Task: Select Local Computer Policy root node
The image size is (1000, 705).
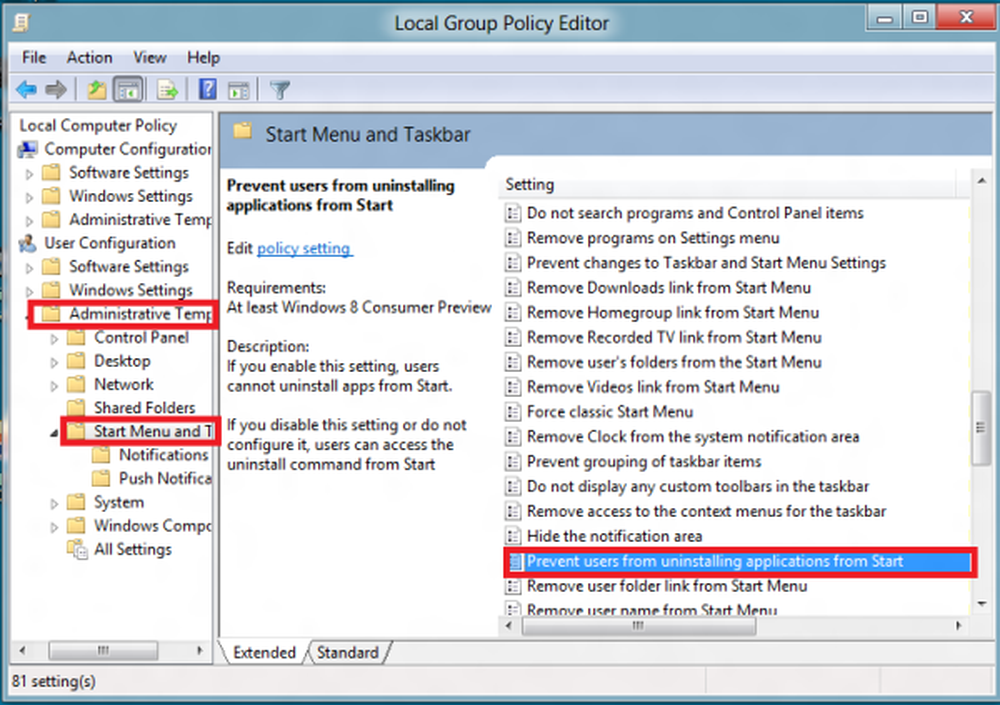Action: click(98, 126)
